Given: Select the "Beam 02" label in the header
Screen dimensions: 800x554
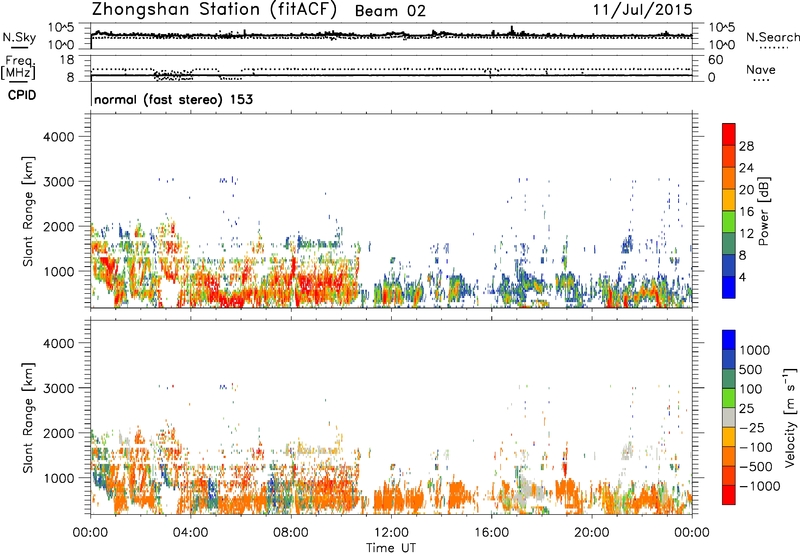Looking at the screenshot, I should click(390, 11).
